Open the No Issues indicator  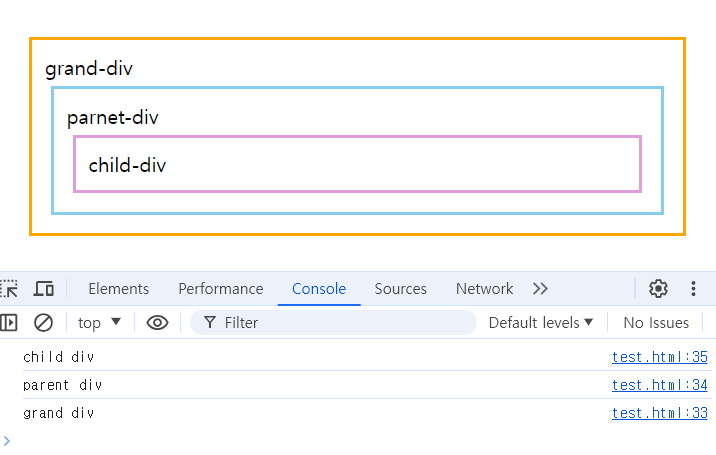pyautogui.click(x=656, y=323)
